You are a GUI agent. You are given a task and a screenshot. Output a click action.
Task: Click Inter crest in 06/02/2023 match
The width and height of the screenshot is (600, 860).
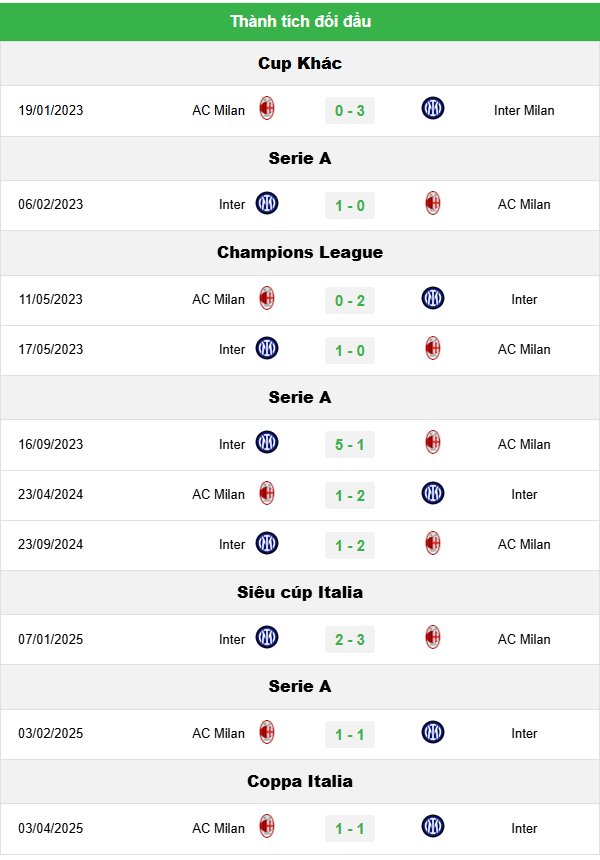[267, 204]
